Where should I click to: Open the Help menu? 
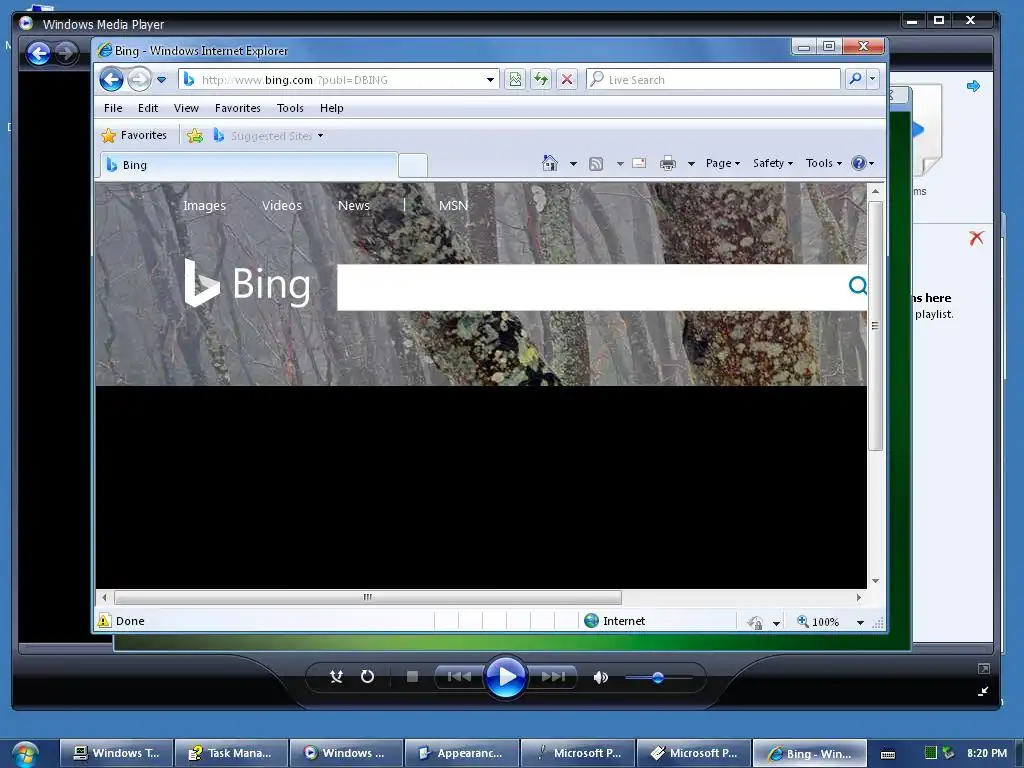[332, 108]
